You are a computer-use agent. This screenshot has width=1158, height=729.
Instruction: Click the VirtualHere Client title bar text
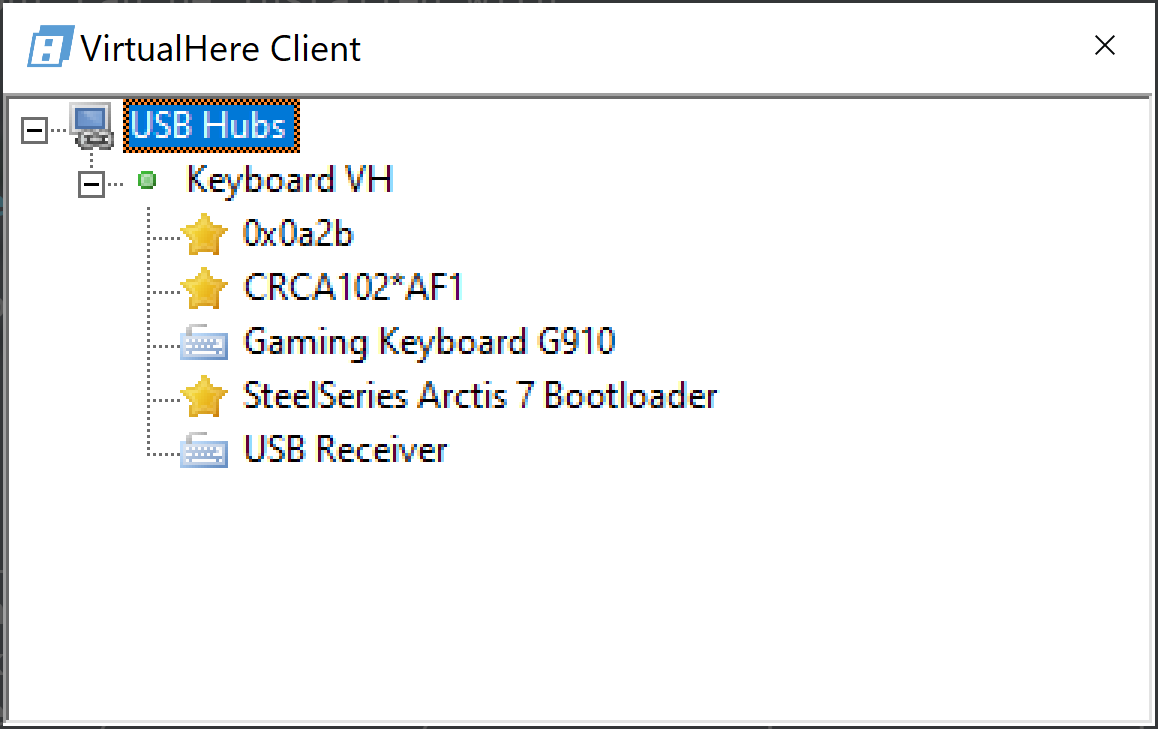click(221, 48)
